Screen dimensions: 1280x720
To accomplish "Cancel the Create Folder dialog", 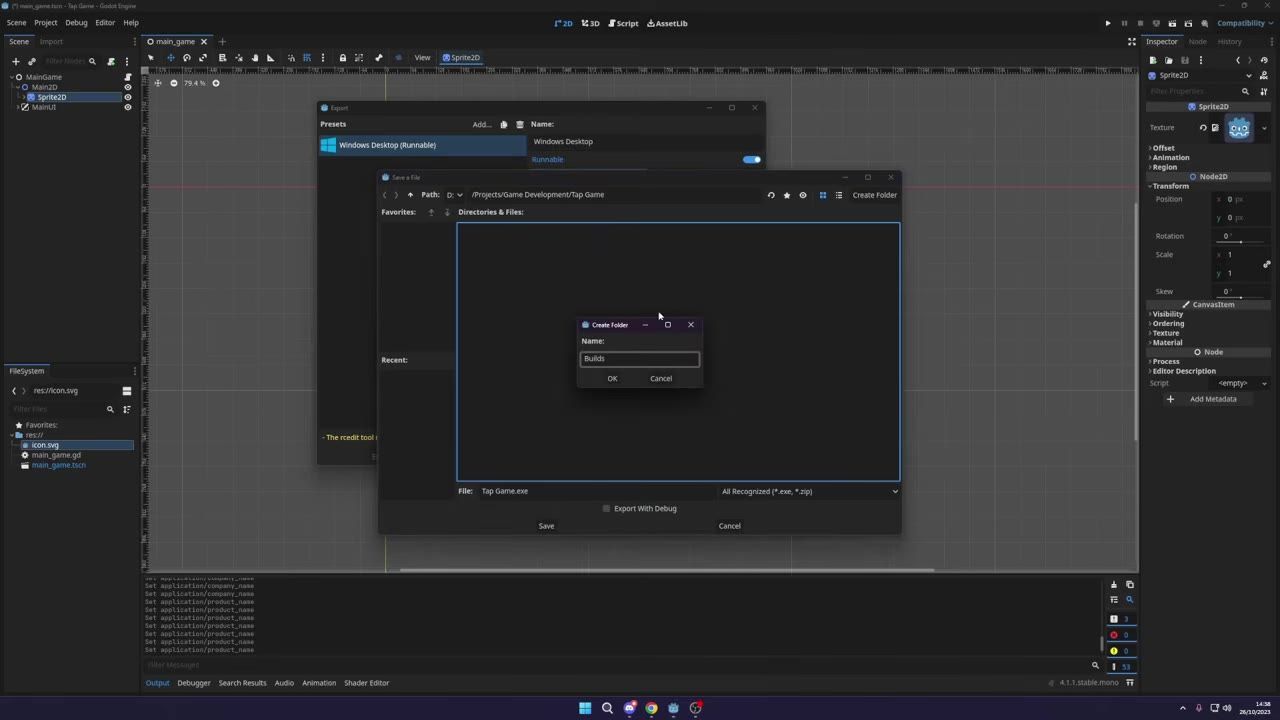I will [661, 378].
